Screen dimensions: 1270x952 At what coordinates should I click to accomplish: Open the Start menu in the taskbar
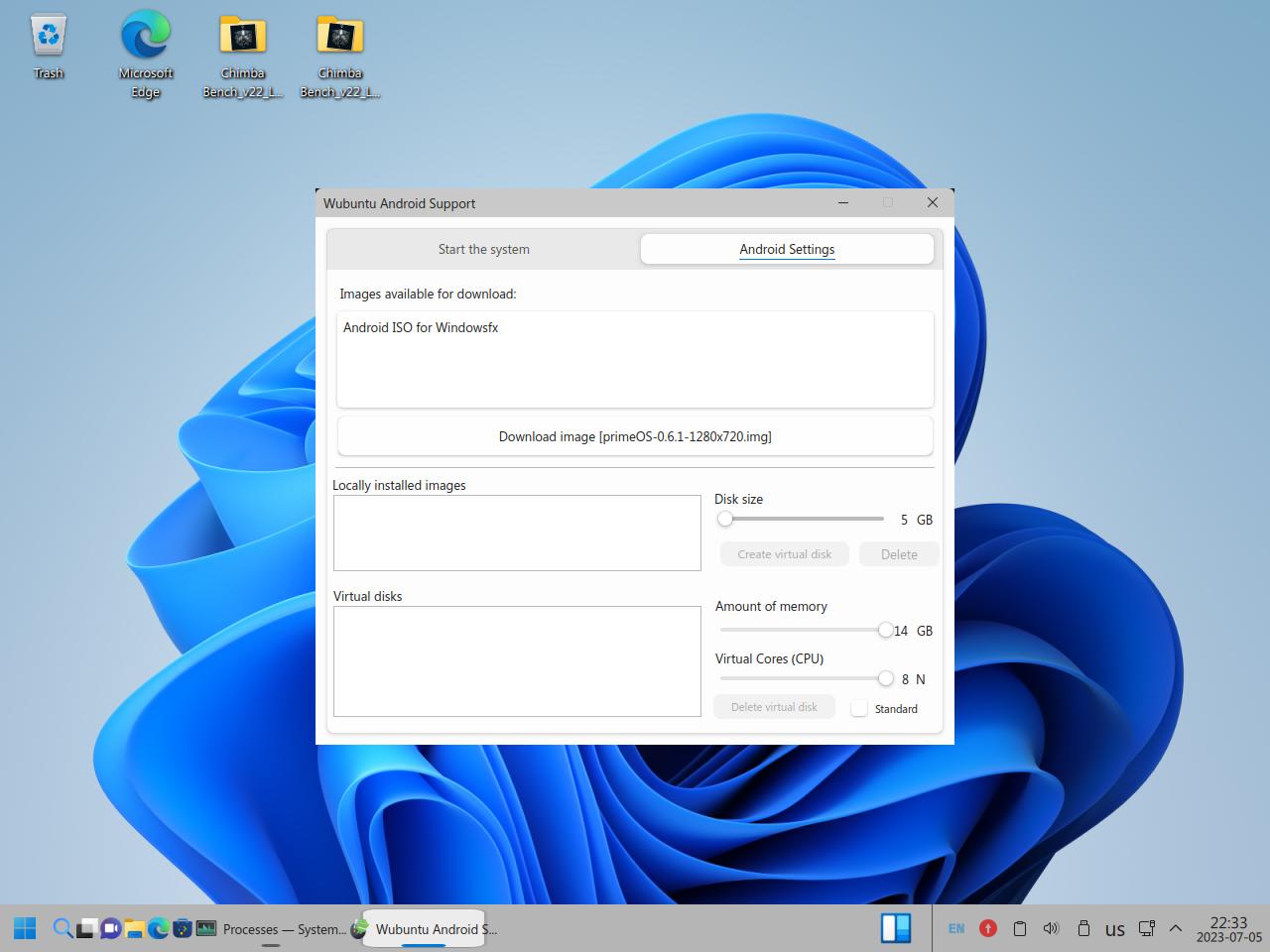point(26,928)
